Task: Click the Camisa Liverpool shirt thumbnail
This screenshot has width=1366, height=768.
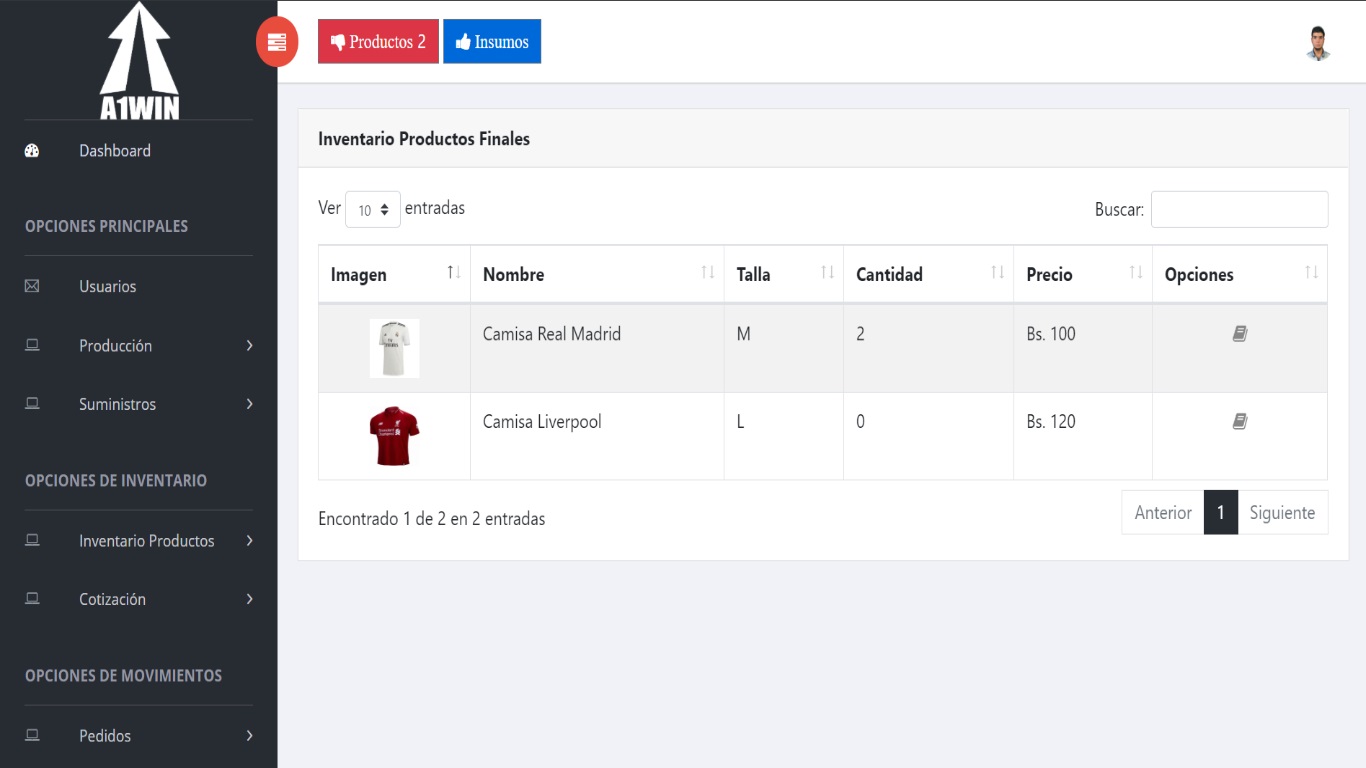Action: point(394,436)
